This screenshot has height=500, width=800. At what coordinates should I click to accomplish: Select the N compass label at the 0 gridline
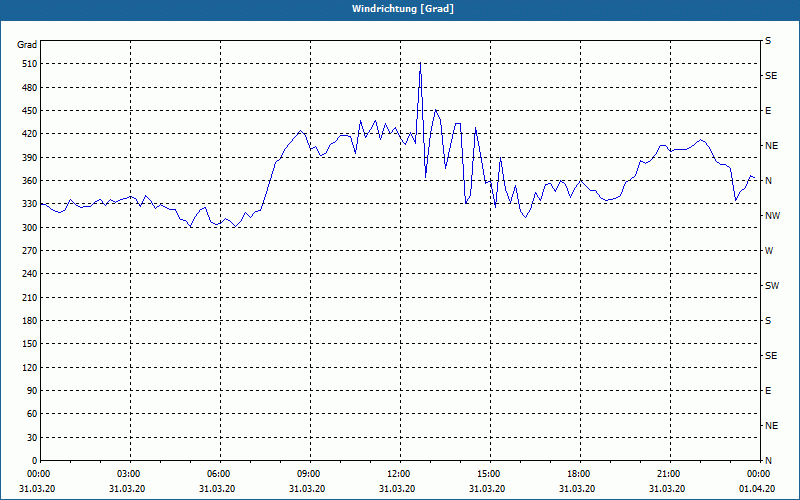[768, 461]
